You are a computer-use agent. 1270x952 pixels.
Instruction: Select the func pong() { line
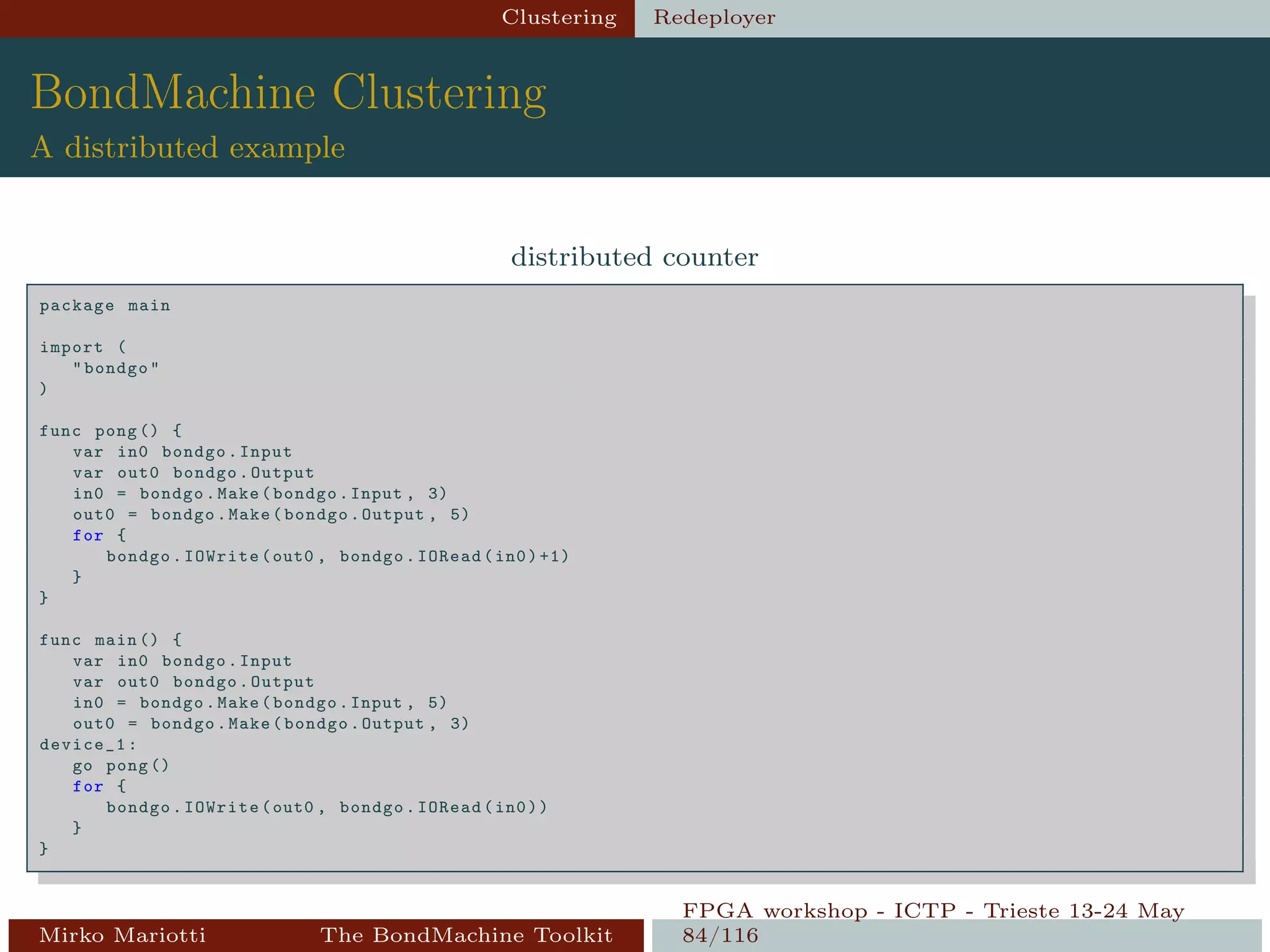click(x=111, y=431)
